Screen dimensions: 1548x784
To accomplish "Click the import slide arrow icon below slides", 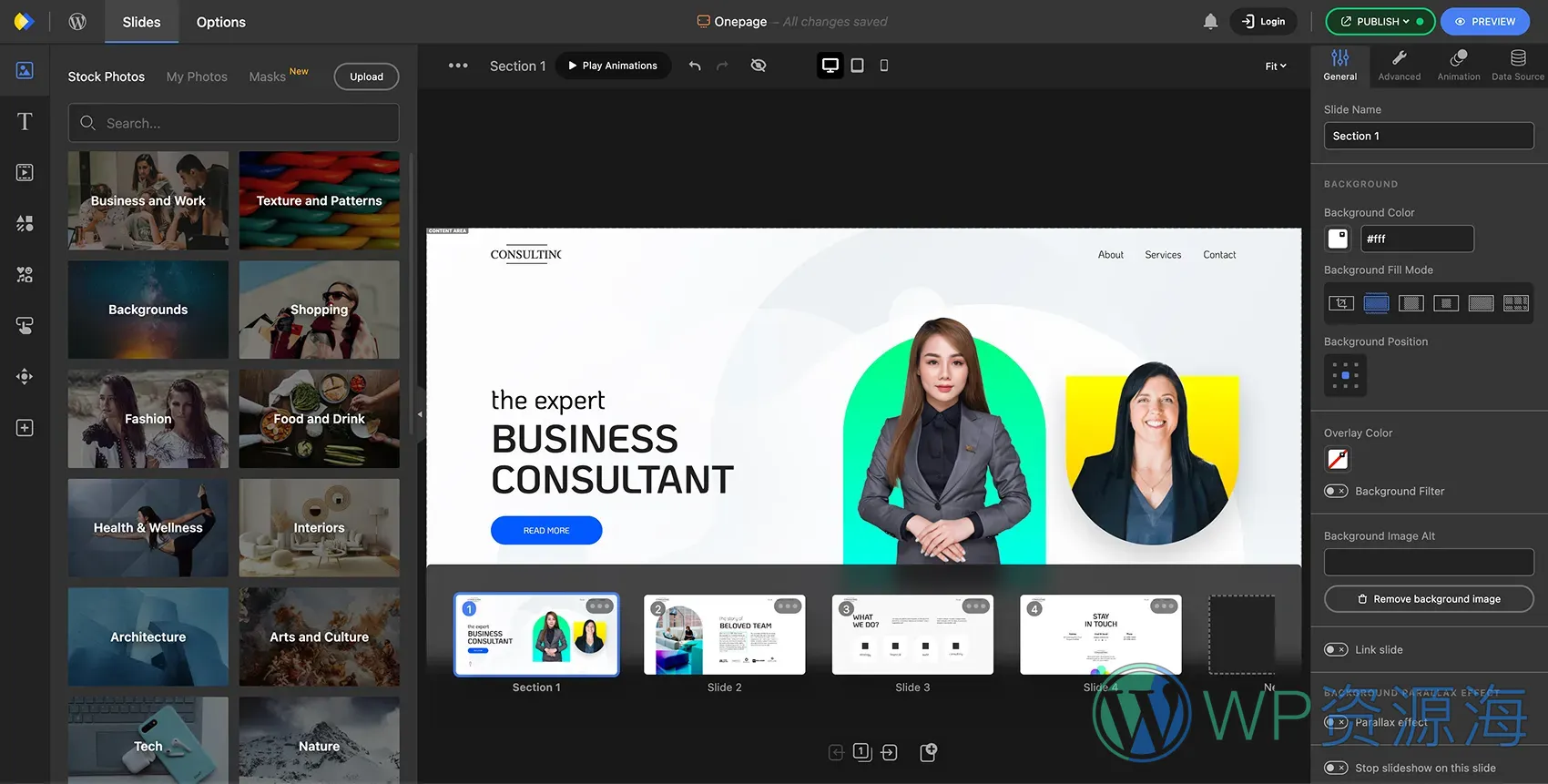I will (x=890, y=752).
